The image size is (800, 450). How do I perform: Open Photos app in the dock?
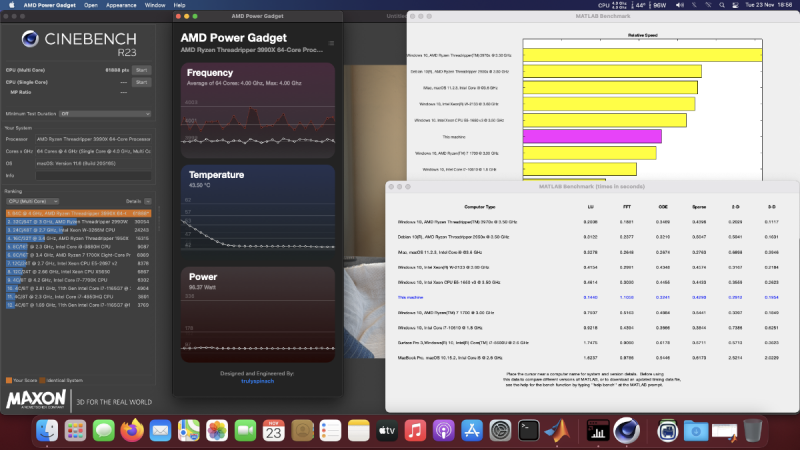(217, 431)
